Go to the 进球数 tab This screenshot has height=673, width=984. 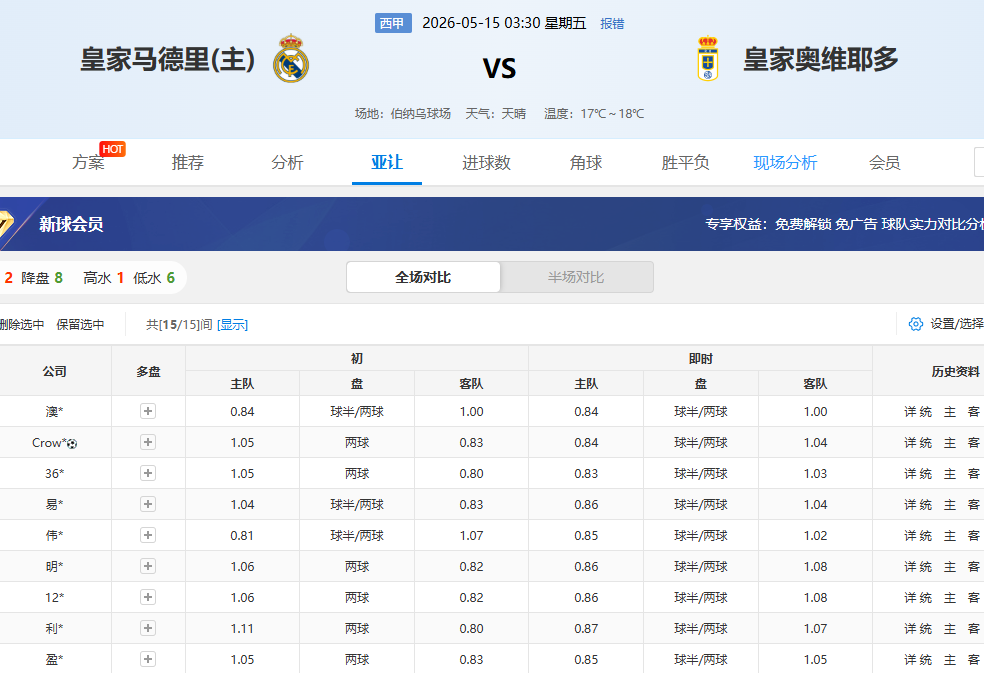click(x=486, y=163)
